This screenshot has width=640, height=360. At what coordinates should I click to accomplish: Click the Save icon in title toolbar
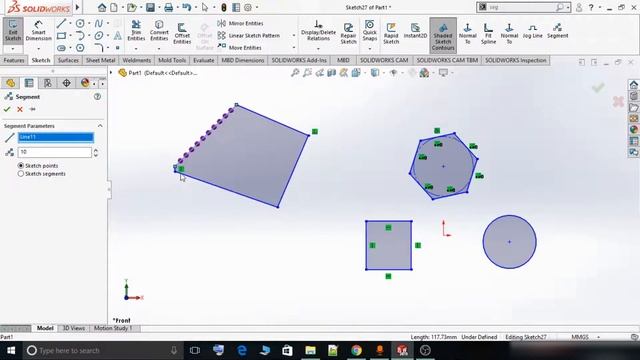(151, 7)
